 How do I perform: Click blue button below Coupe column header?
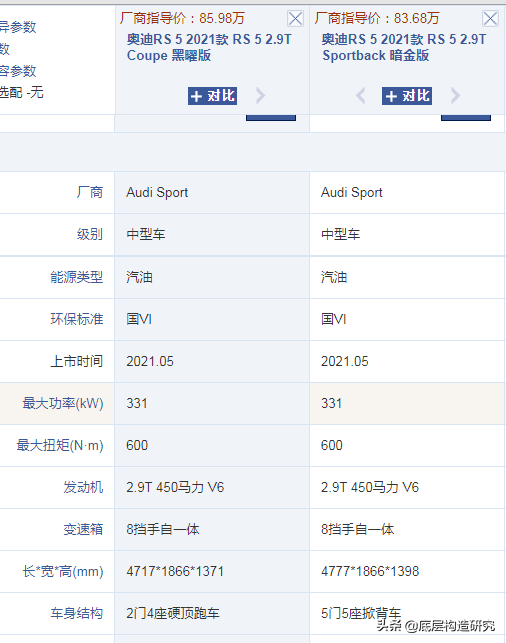pos(271,118)
